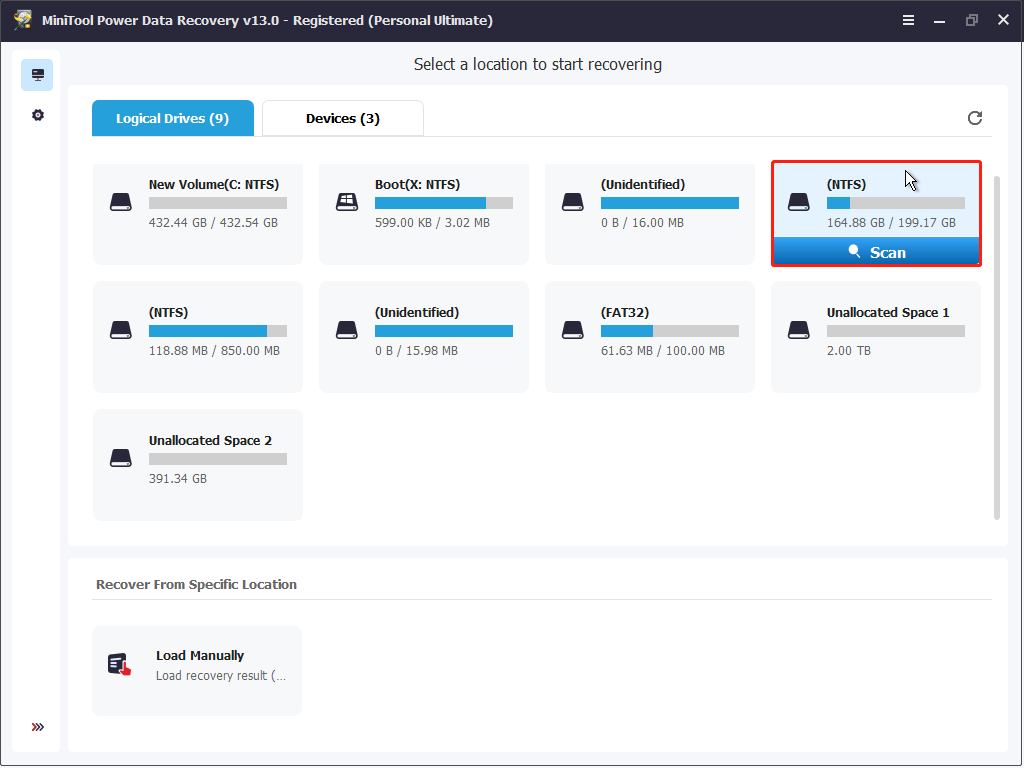Click "Recover From Specific Location" heading
The height and width of the screenshot is (768, 1024).
pyautogui.click(x=196, y=584)
